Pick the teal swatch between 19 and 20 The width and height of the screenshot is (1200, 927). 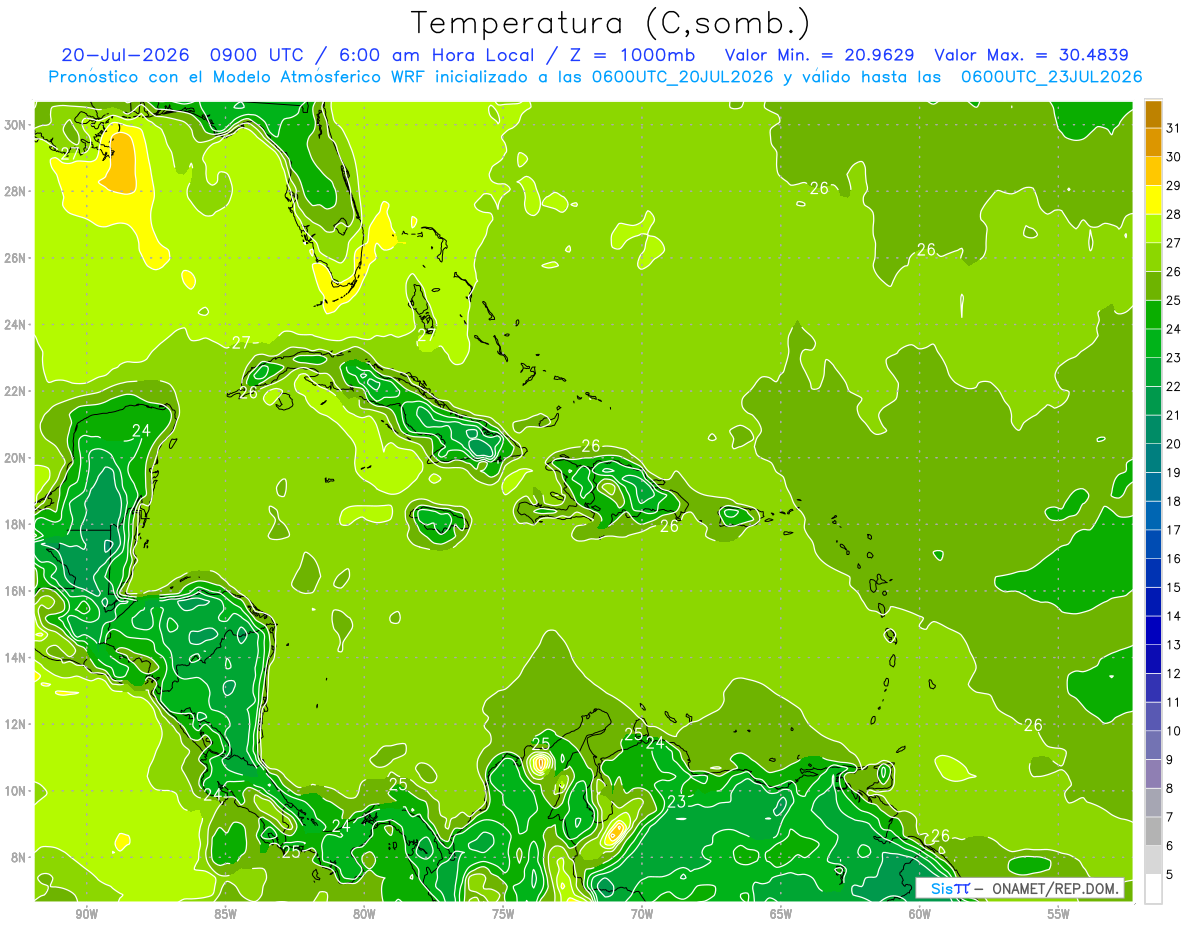tap(1153, 458)
